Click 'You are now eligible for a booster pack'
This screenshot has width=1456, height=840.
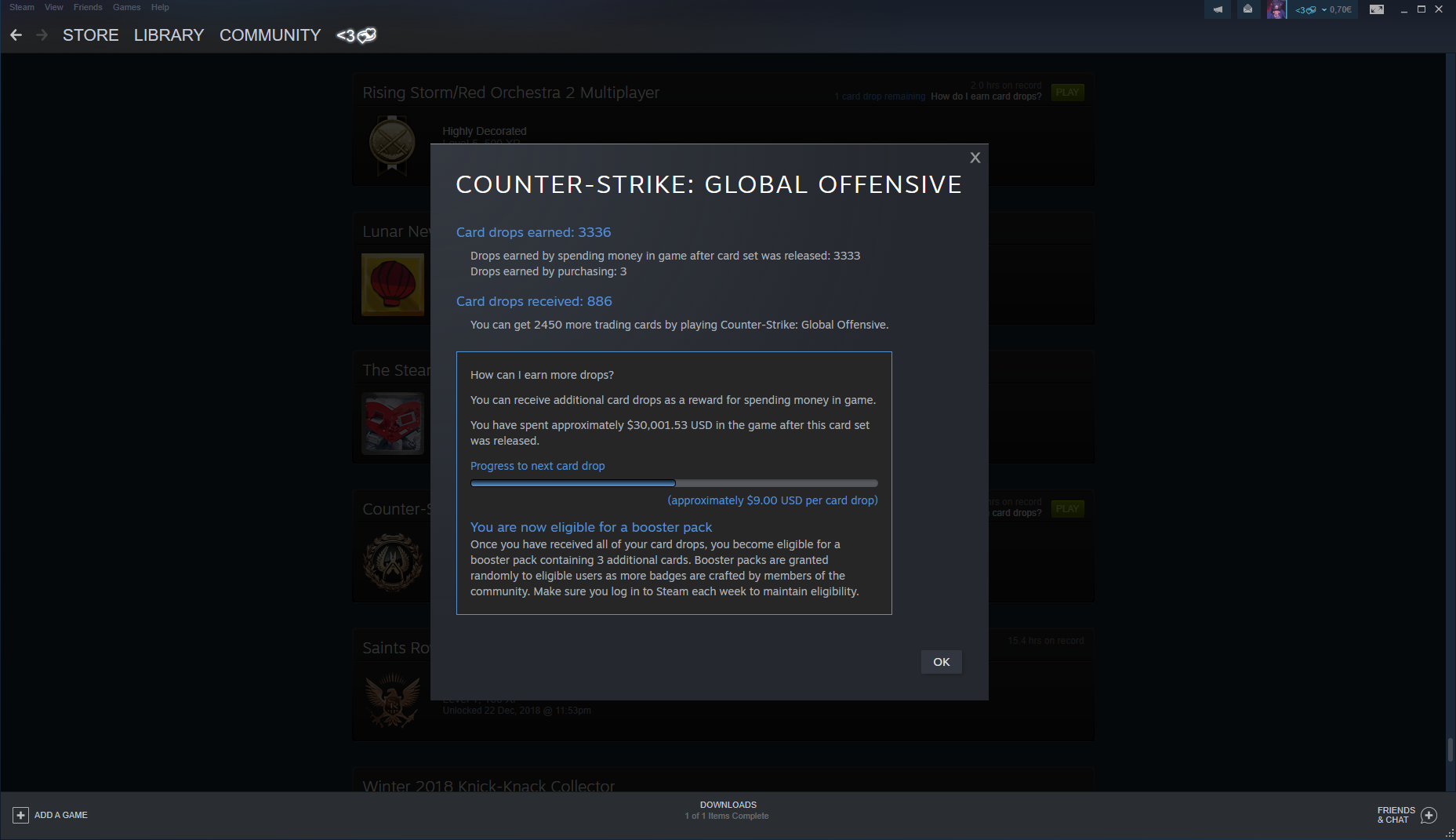(591, 527)
